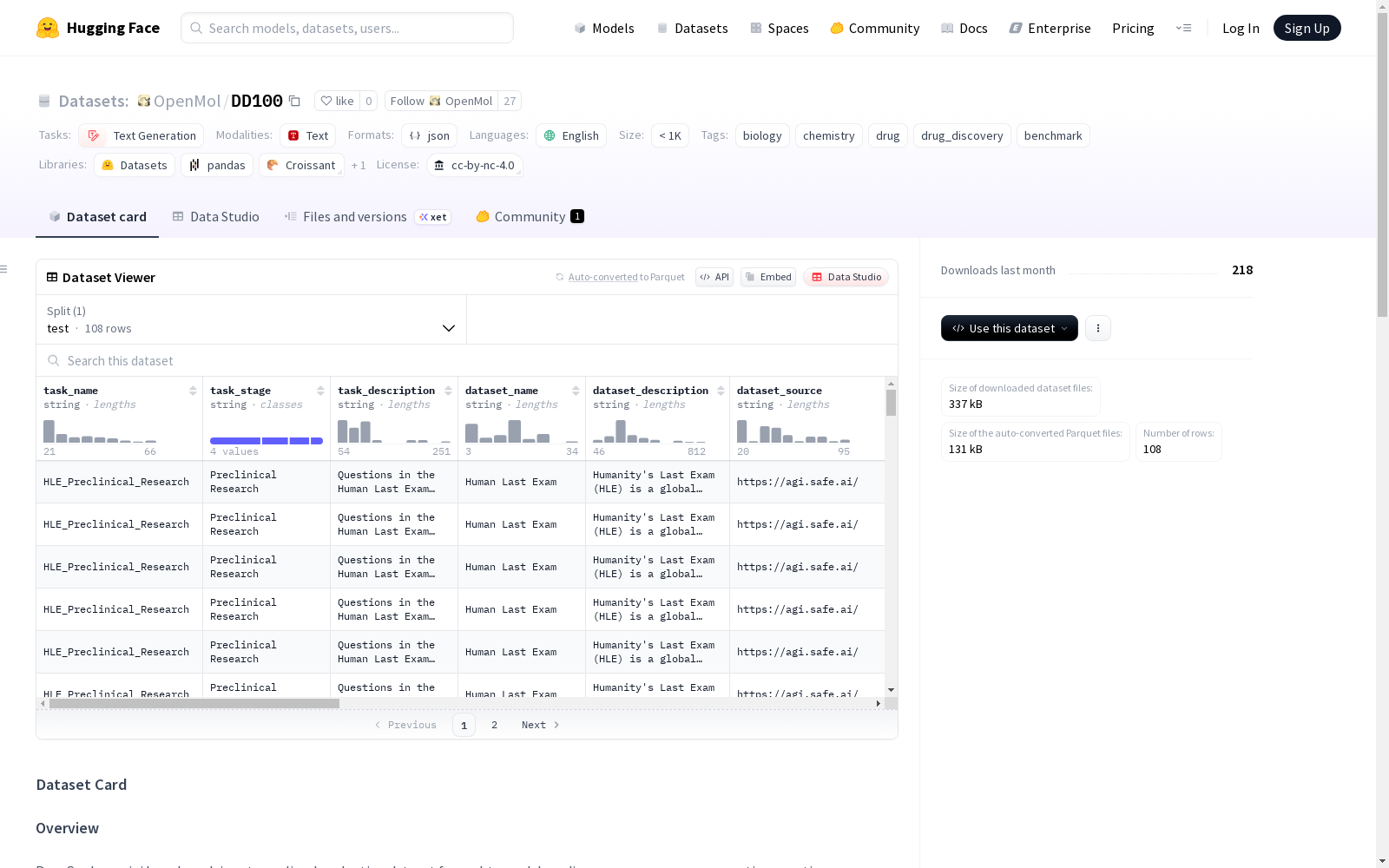Go to Models in top navigation

[x=604, y=28]
